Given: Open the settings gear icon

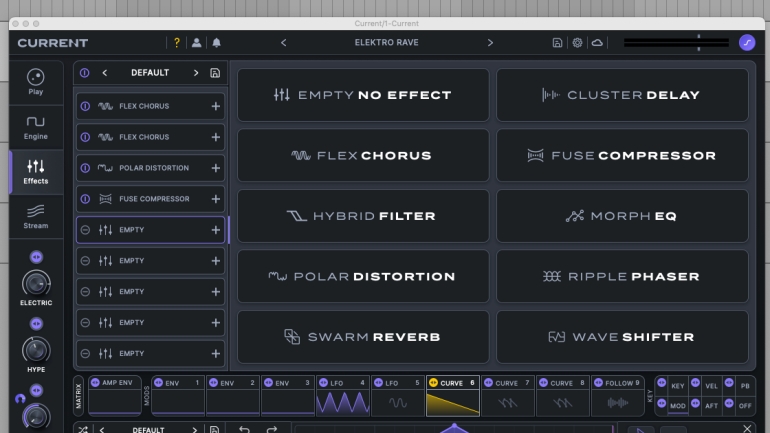Looking at the screenshot, I should pyautogui.click(x=578, y=43).
